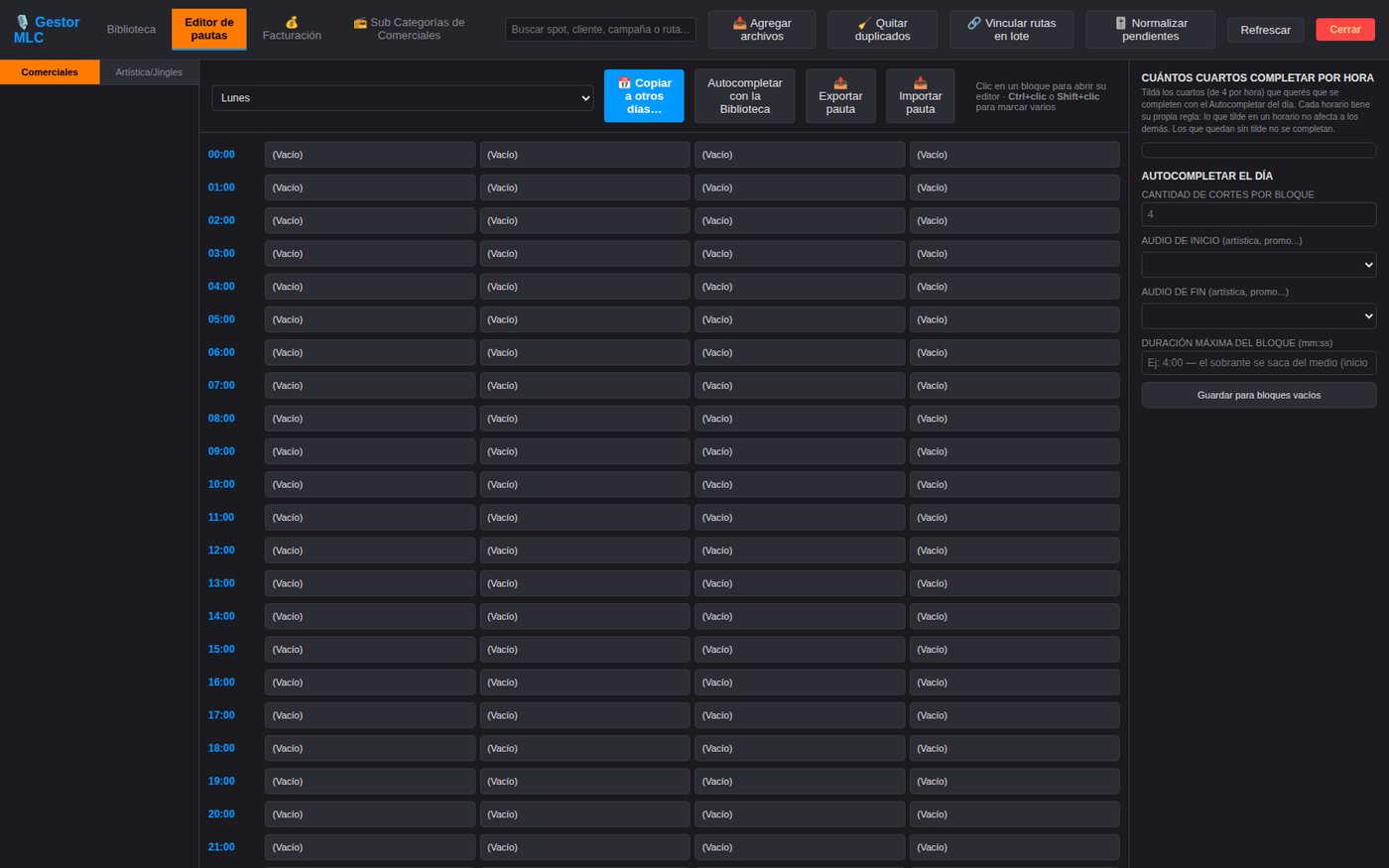Screen dimensions: 1389x868
Task: Click the Importar pauta button
Action: click(x=921, y=96)
